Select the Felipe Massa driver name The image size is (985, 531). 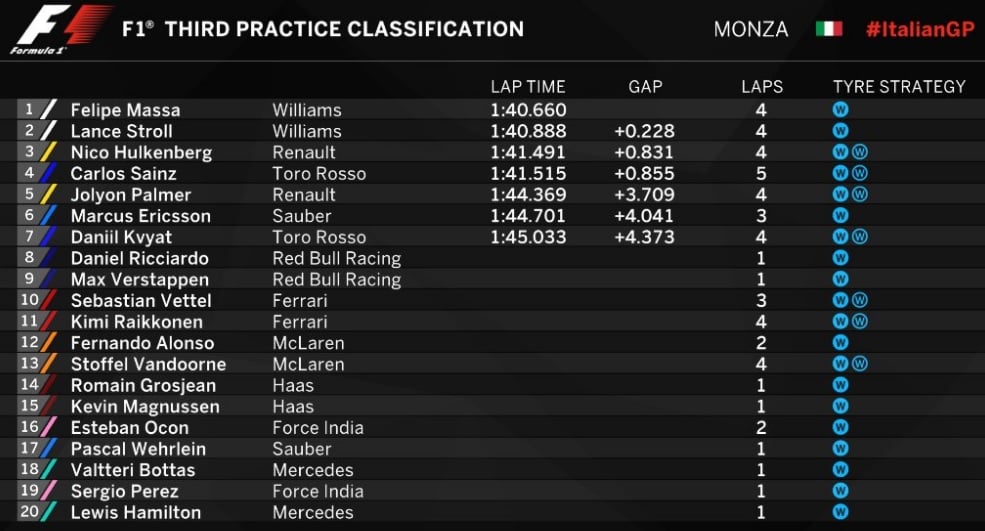pyautogui.click(x=125, y=110)
